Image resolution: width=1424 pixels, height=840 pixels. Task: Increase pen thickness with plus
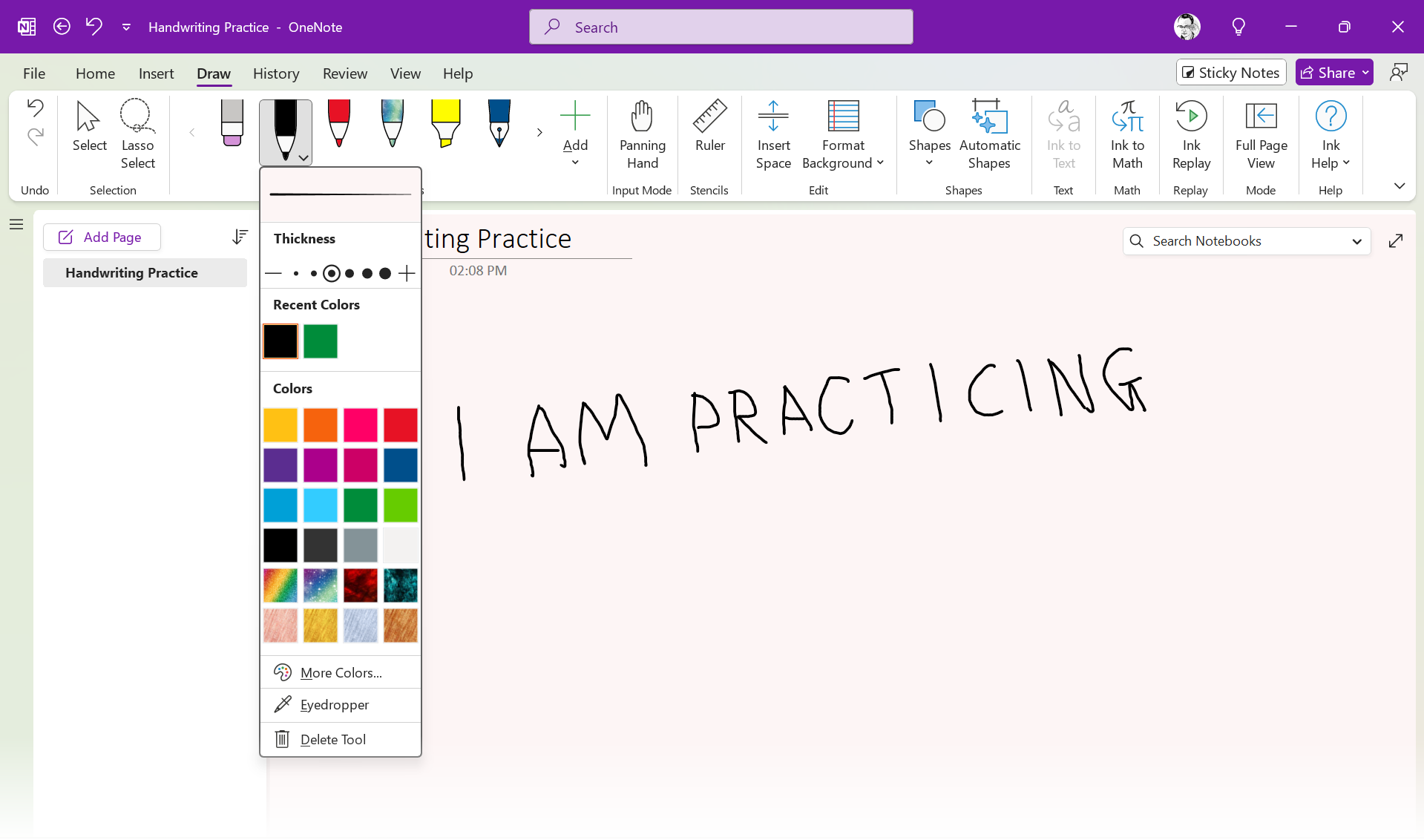click(x=407, y=274)
